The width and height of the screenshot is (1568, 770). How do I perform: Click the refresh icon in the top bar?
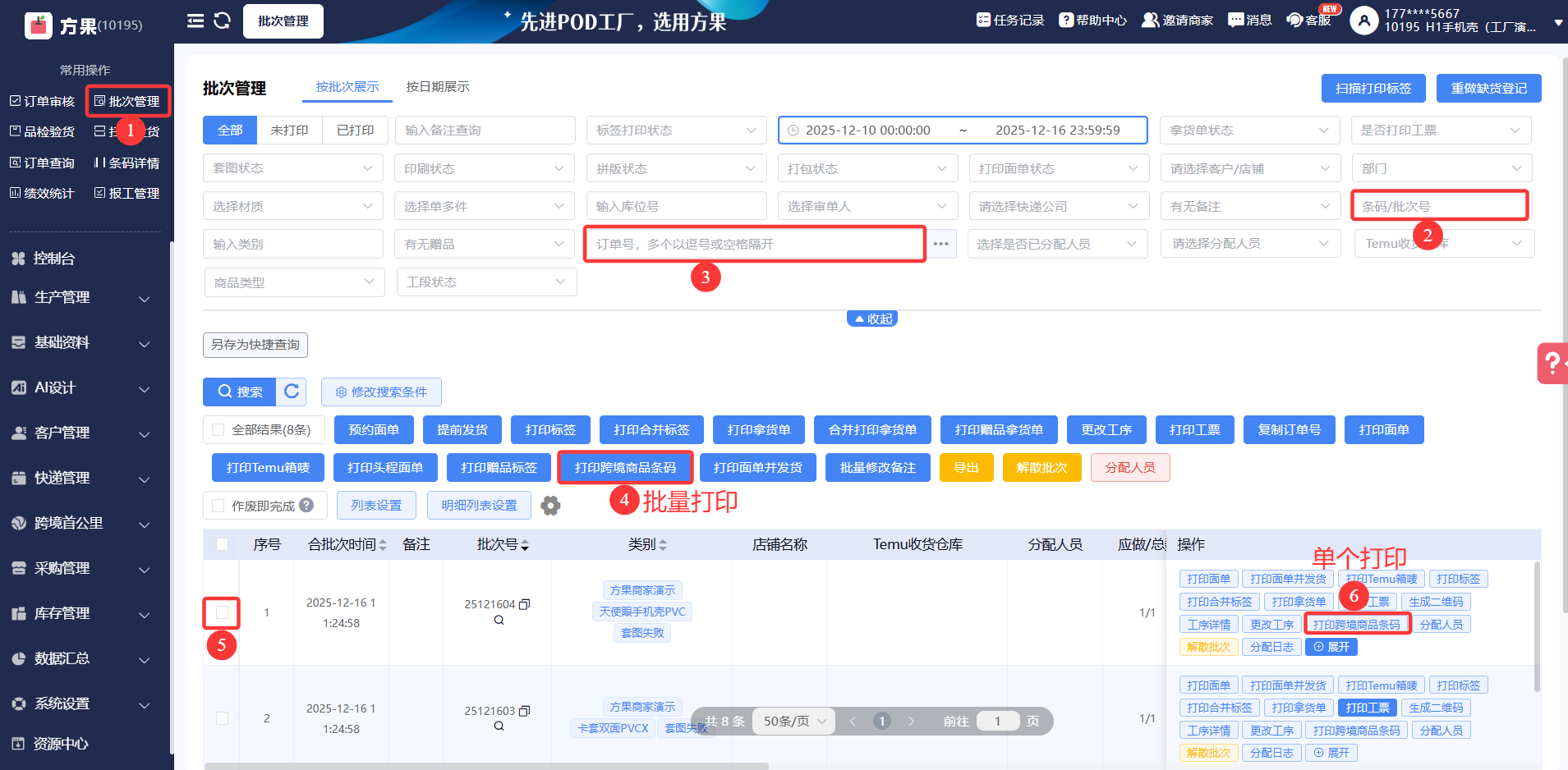[x=222, y=21]
